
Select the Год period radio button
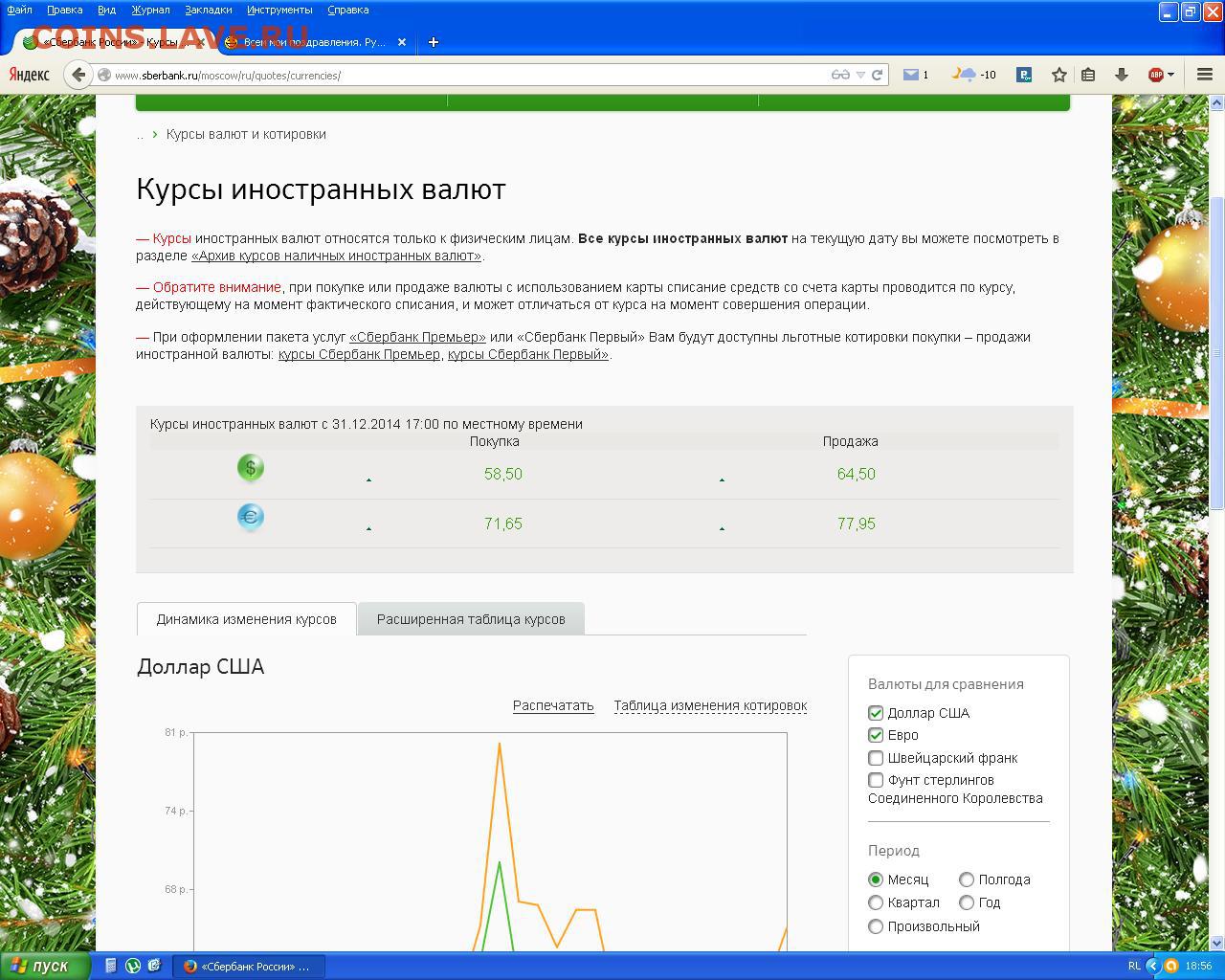[967, 902]
